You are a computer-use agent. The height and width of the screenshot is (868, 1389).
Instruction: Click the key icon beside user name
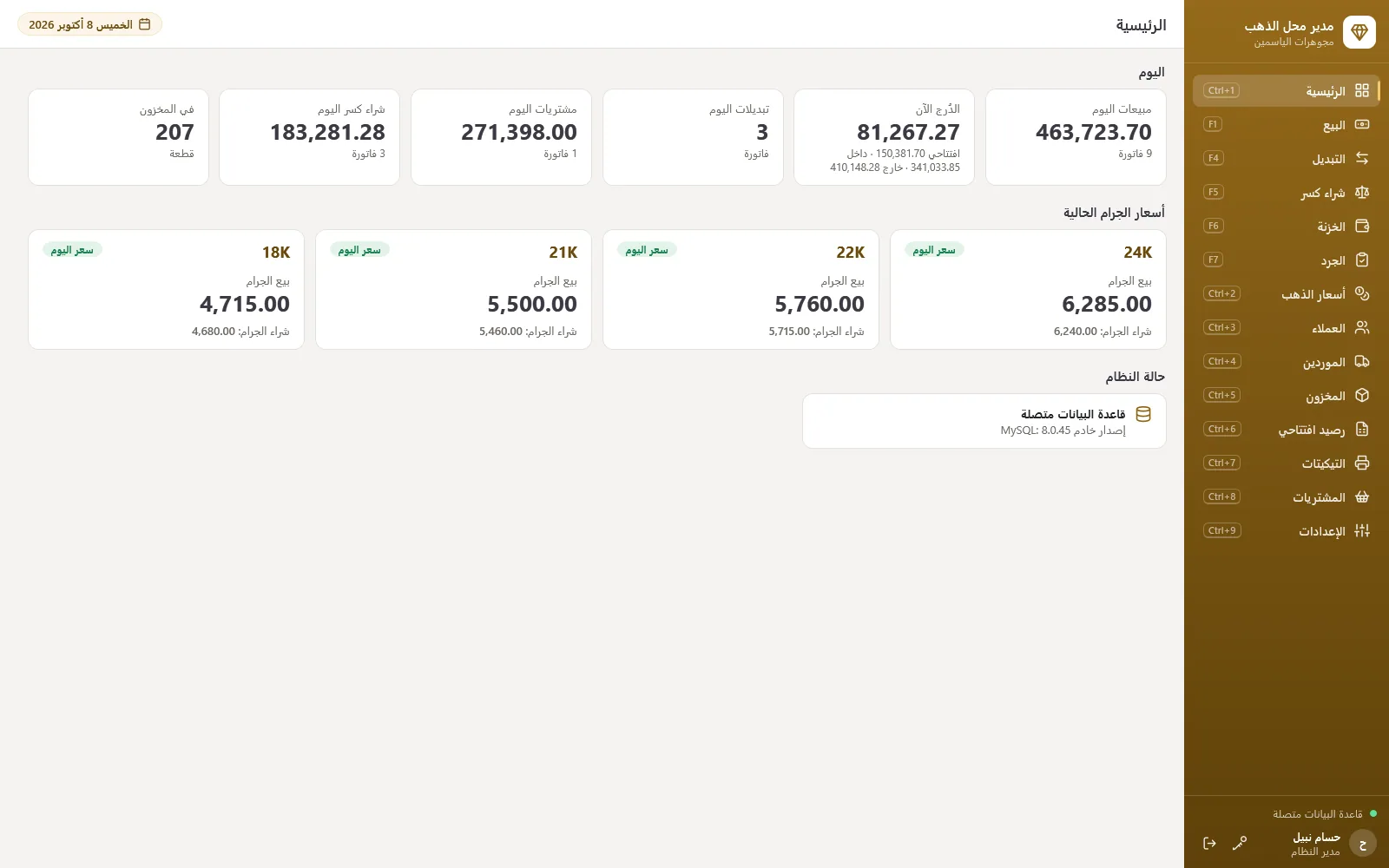[1240, 843]
